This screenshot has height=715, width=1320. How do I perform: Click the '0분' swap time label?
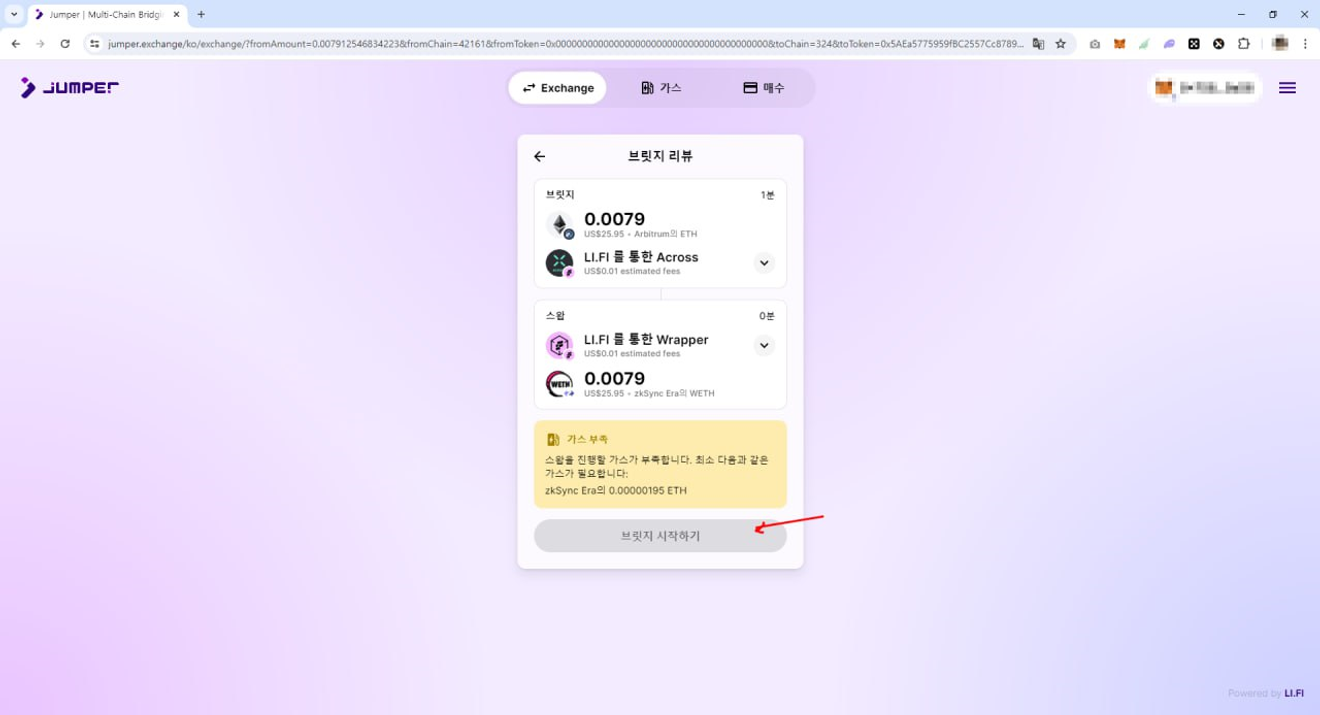click(x=767, y=316)
